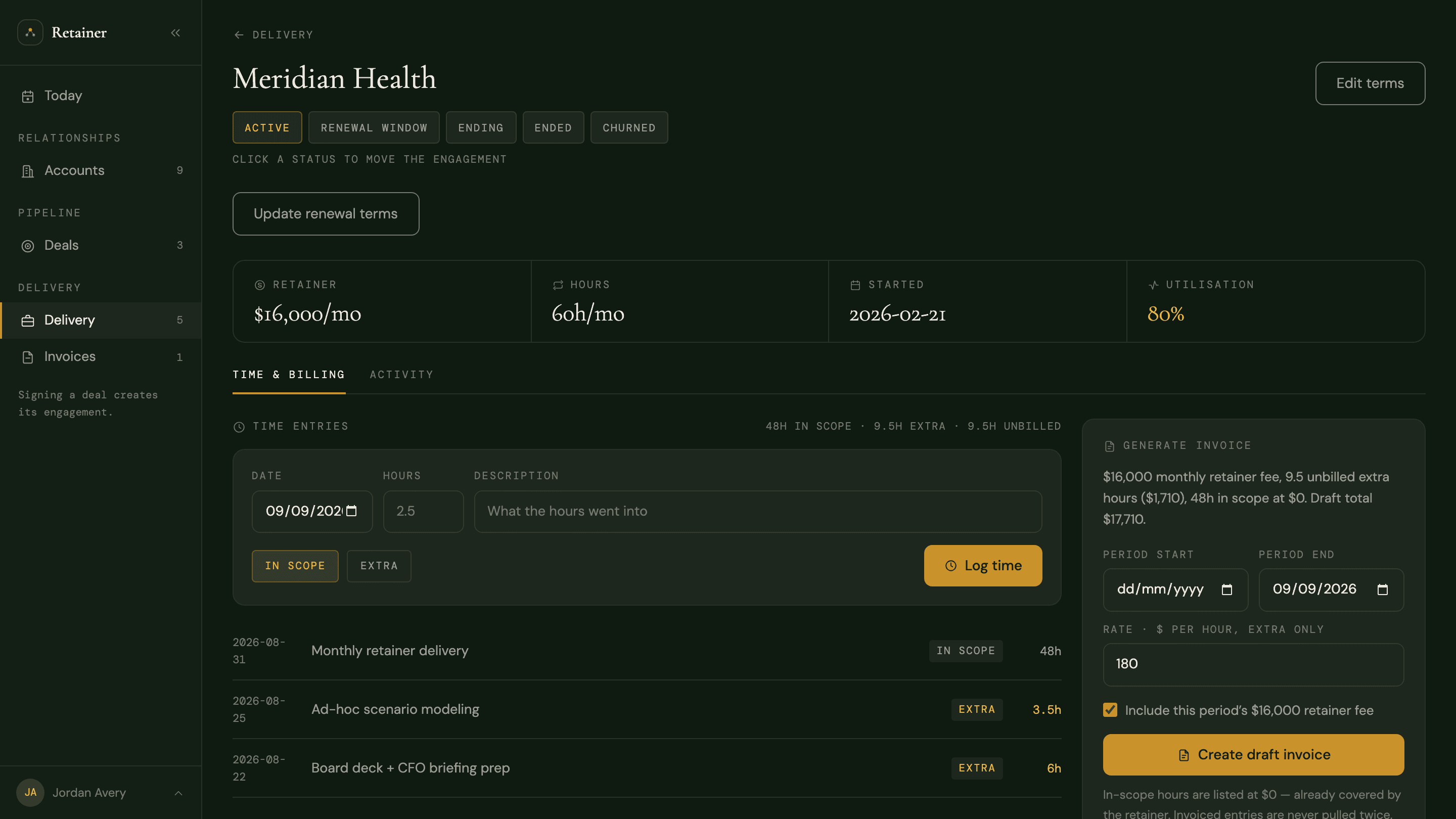This screenshot has width=1456, height=819.
Task: Open the date picker in the time entry Date field
Action: click(351, 511)
